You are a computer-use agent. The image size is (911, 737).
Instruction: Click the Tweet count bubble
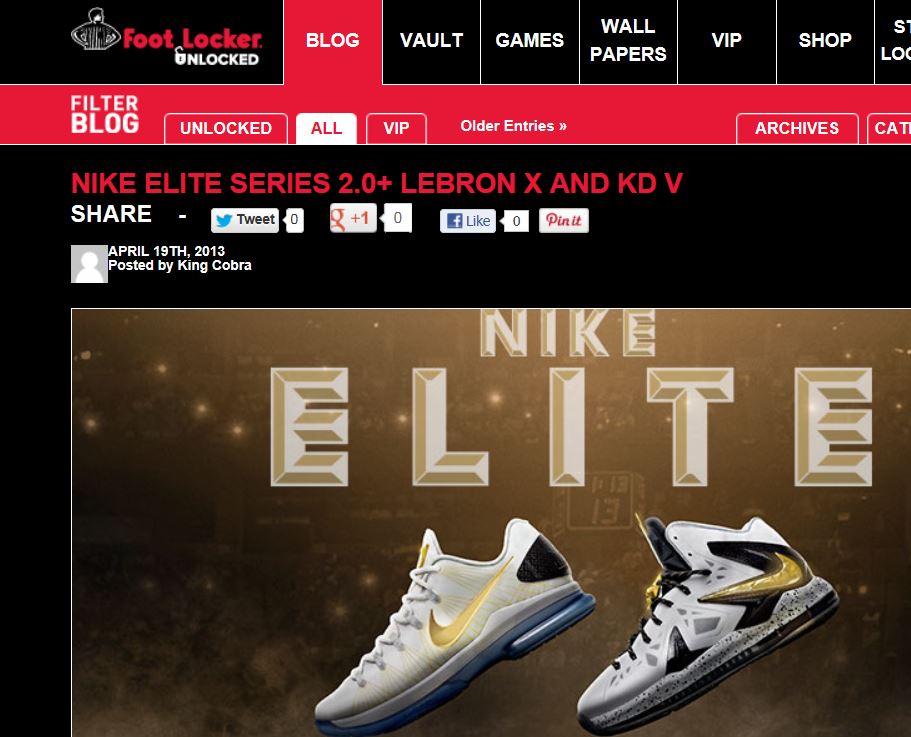pyautogui.click(x=295, y=220)
